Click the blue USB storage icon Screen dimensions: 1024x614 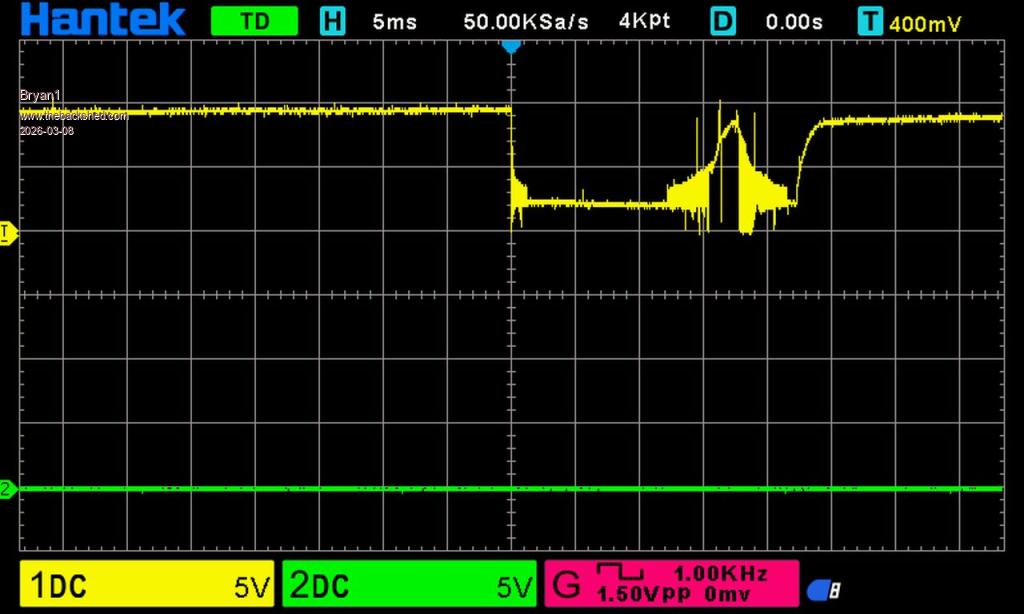point(825,590)
